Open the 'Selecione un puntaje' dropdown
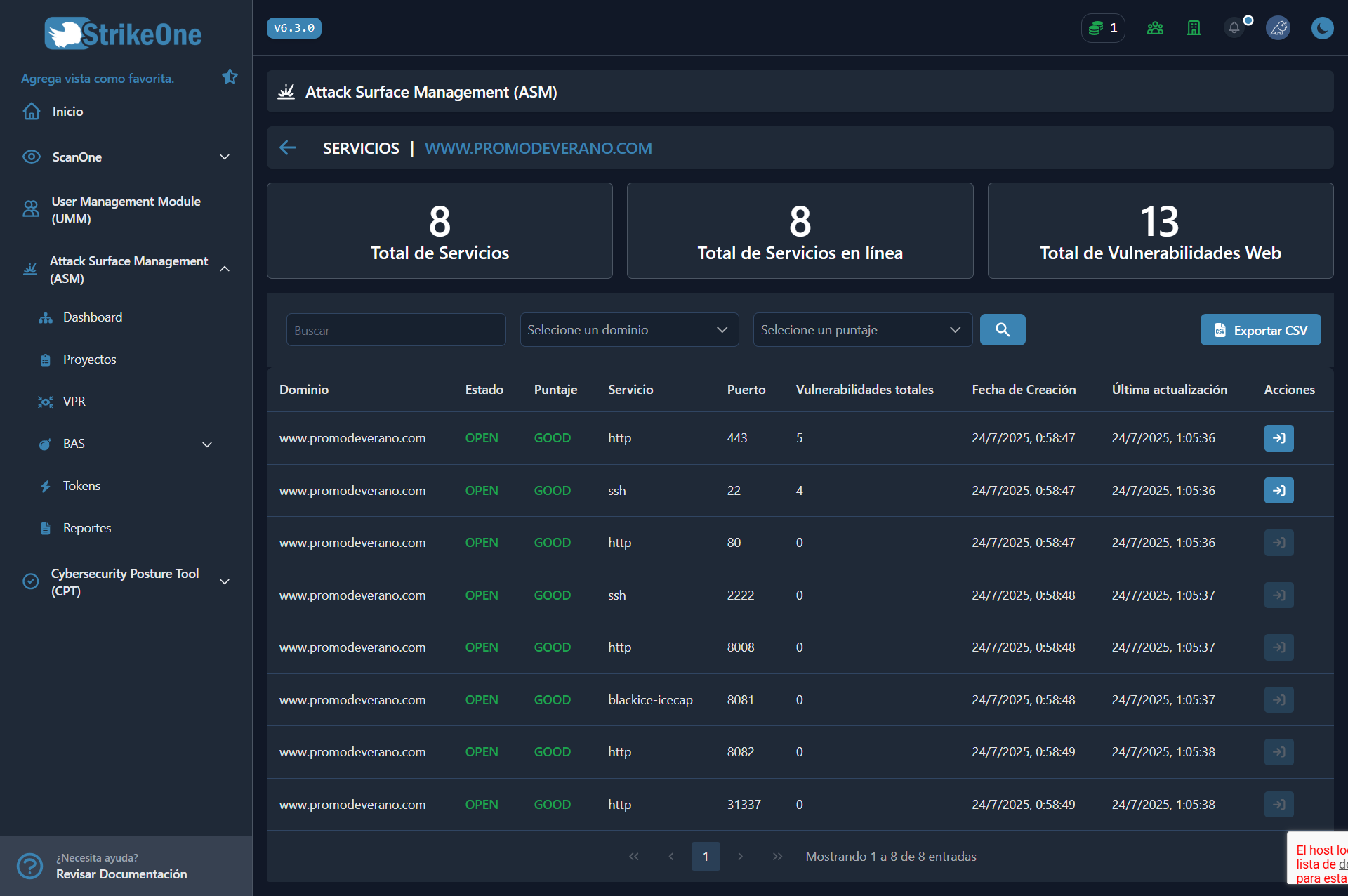Image resolution: width=1348 pixels, height=896 pixels. pos(861,329)
